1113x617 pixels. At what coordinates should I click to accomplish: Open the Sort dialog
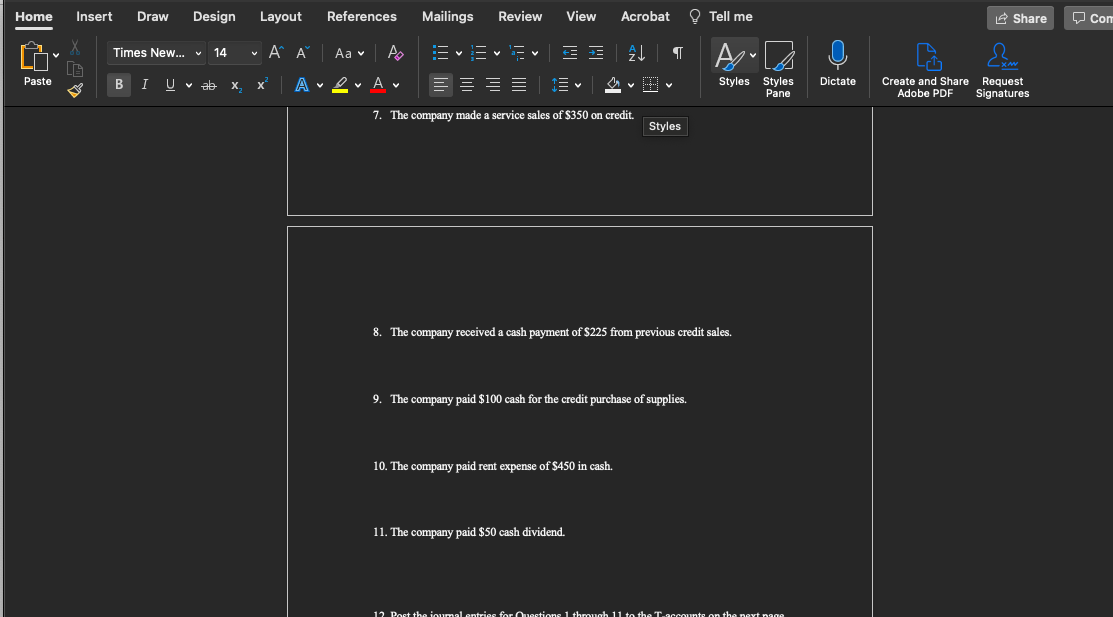(x=637, y=52)
